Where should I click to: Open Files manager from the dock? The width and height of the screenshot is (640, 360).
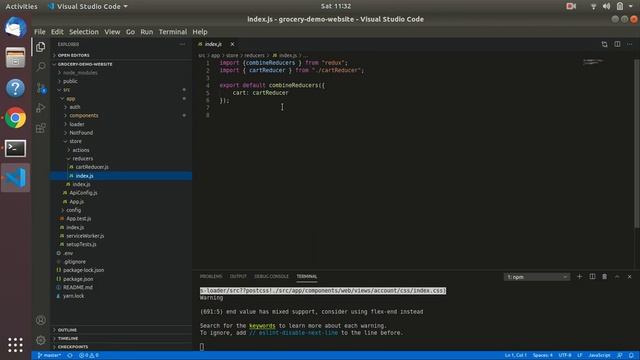tap(16, 58)
